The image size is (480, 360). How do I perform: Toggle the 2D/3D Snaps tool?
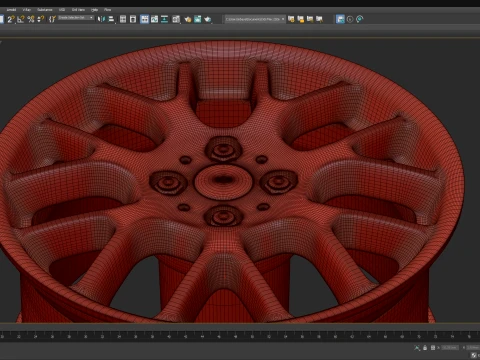11,19
